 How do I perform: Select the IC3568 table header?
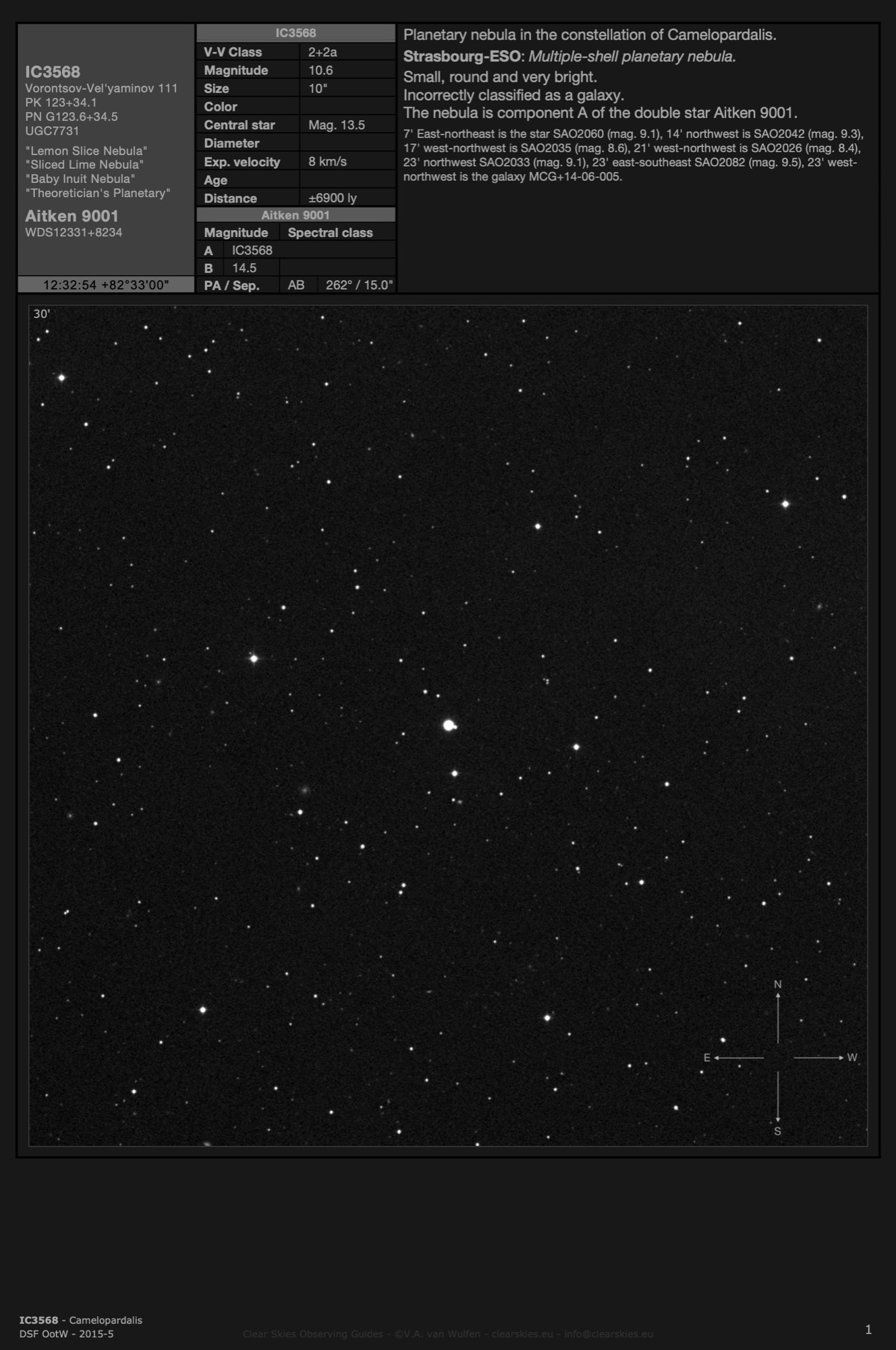click(x=296, y=33)
